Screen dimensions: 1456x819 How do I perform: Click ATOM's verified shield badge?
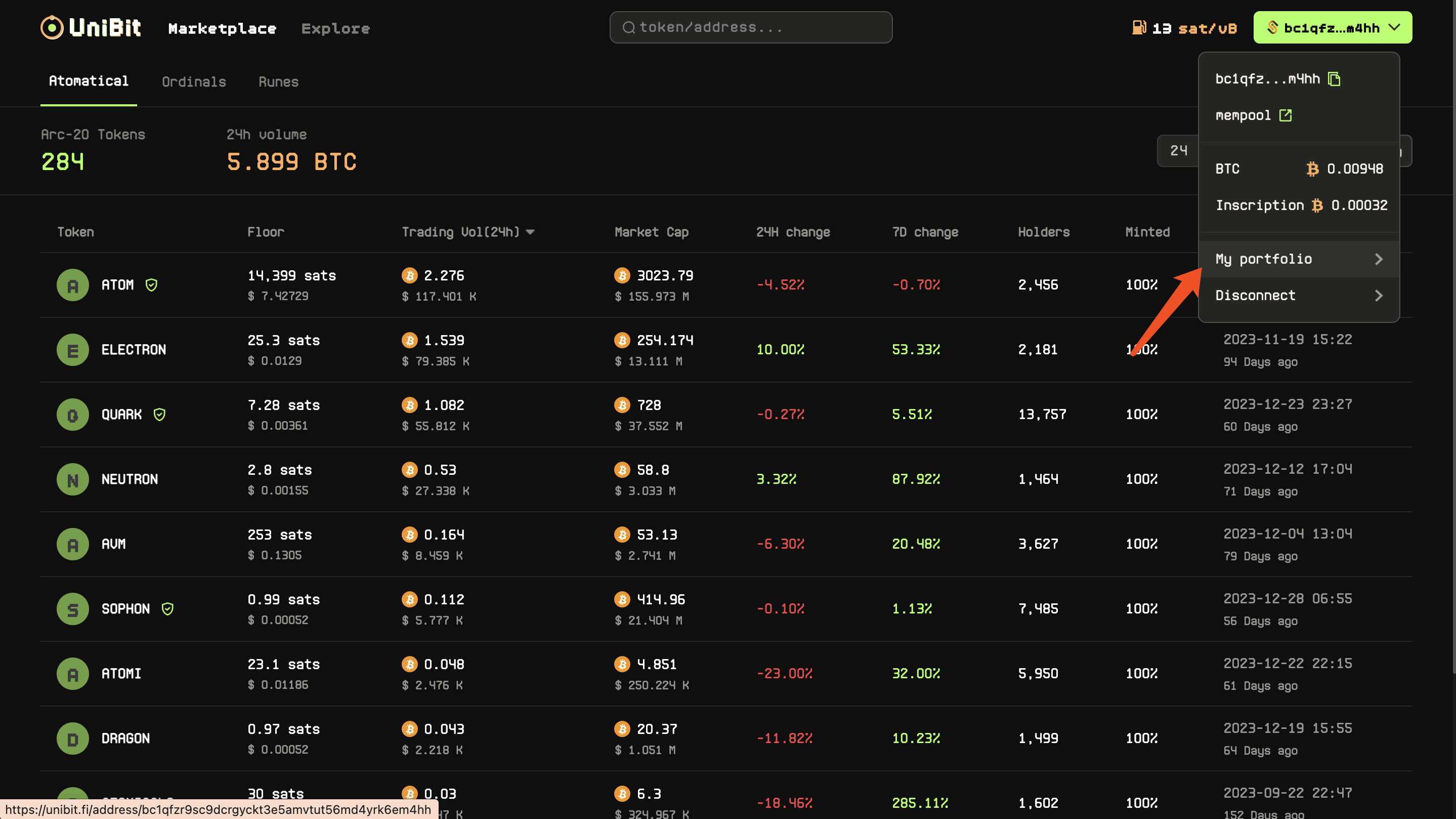click(151, 285)
